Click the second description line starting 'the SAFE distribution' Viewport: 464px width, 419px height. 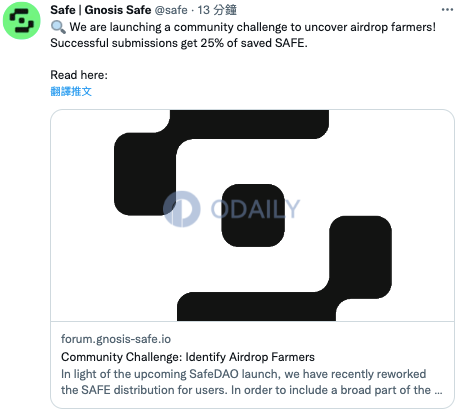click(x=252, y=390)
